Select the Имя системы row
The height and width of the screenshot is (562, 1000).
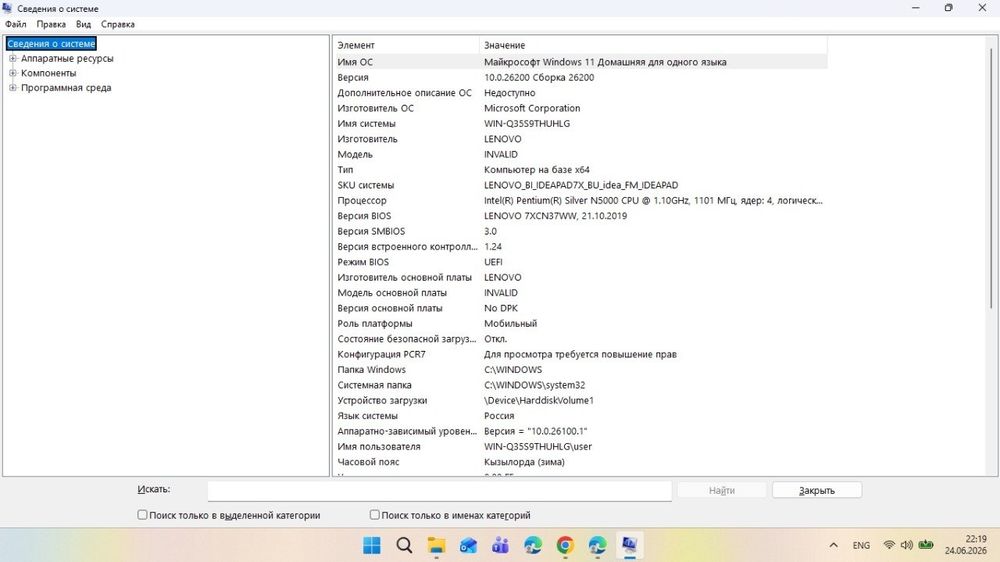coord(580,124)
